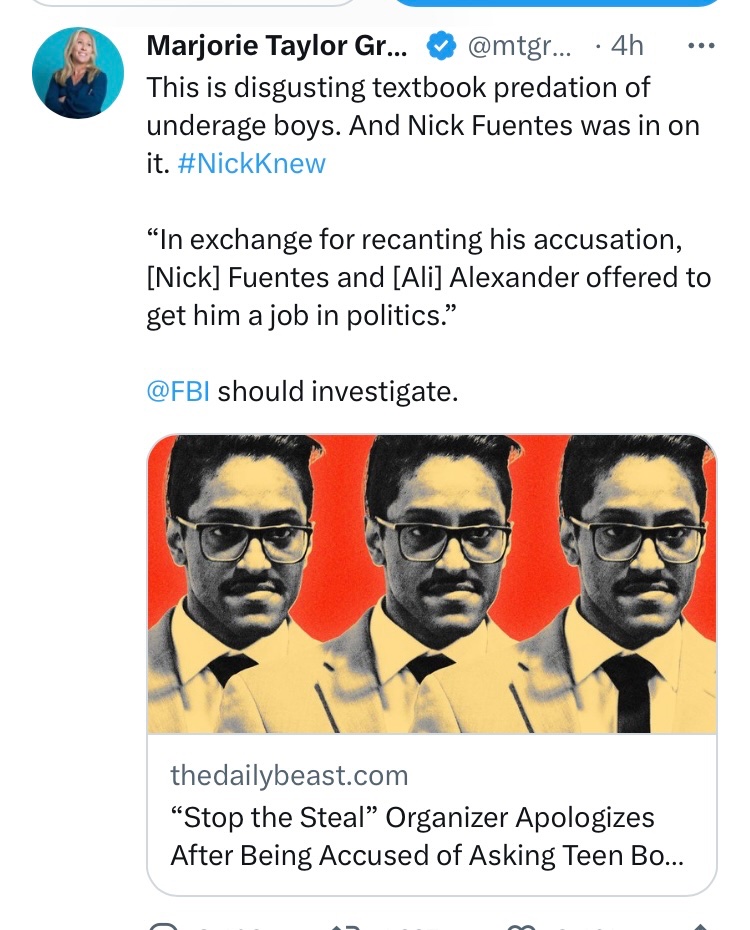Click the "should investigate." tweet text

tap(338, 391)
